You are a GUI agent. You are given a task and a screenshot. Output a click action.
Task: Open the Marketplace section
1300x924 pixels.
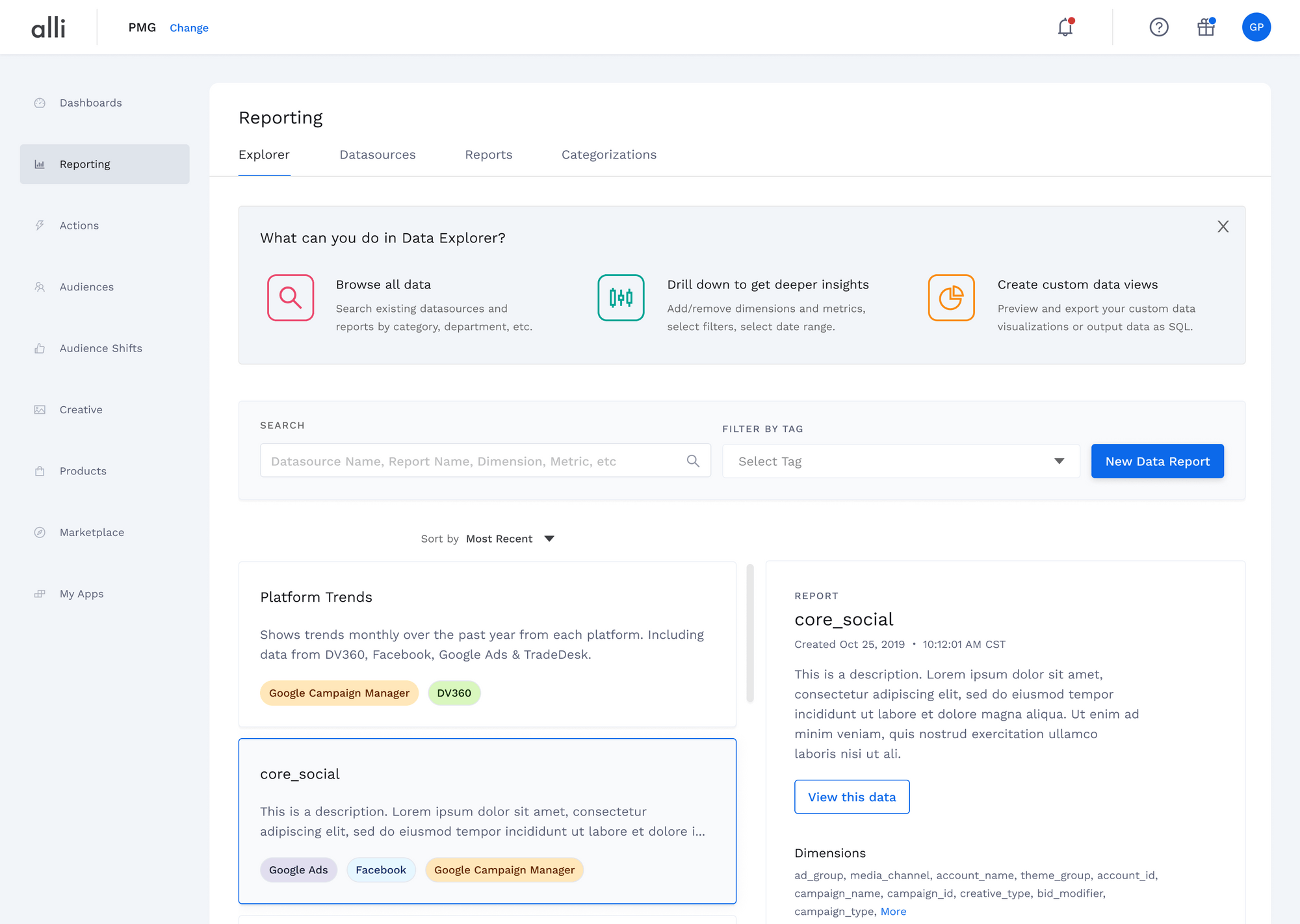click(91, 532)
